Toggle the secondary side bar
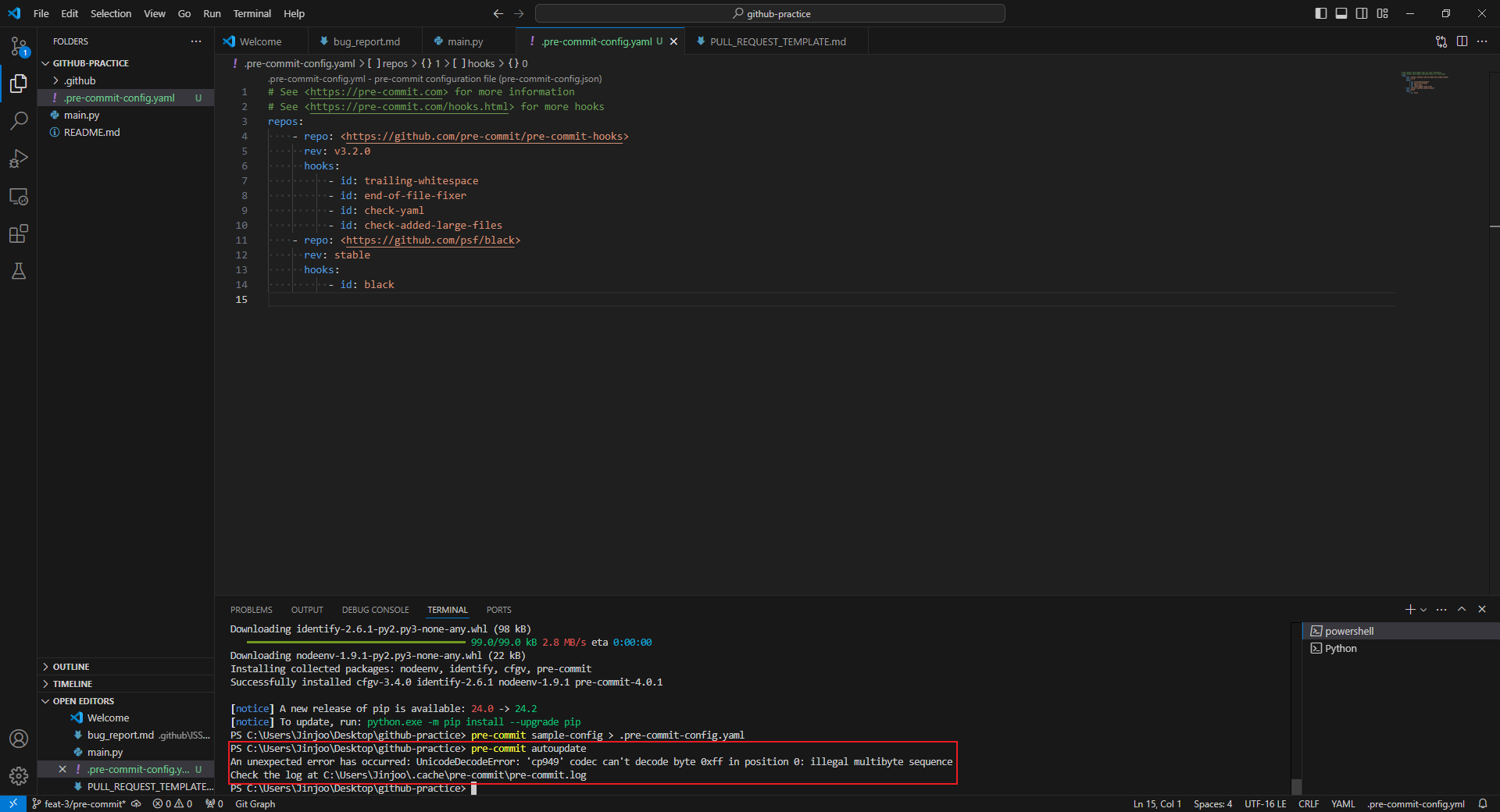The image size is (1500, 812). 1362,13
